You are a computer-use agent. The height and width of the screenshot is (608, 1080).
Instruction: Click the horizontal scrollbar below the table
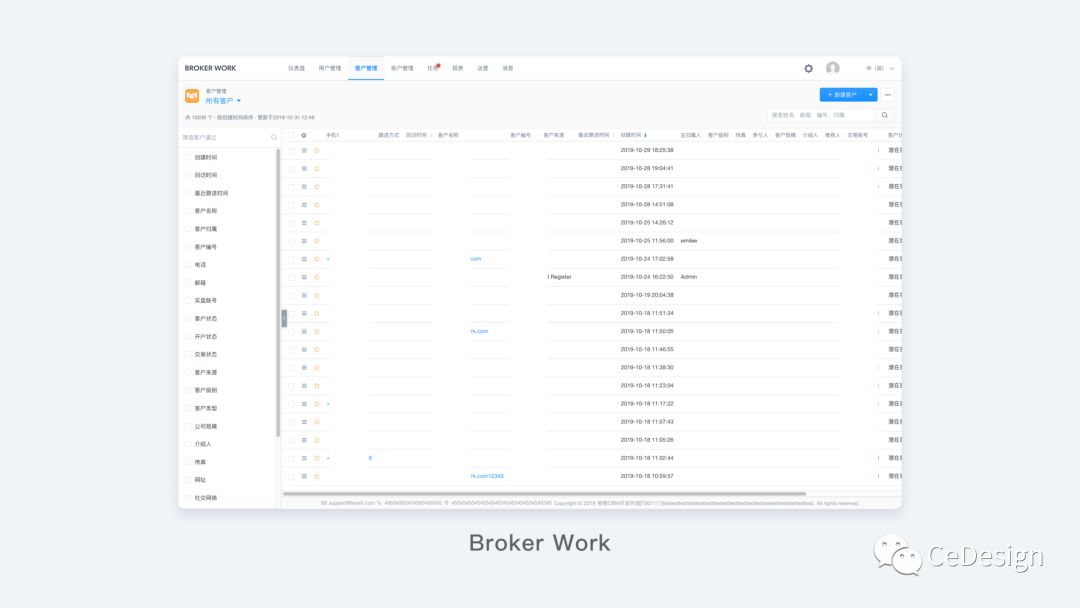coord(544,493)
